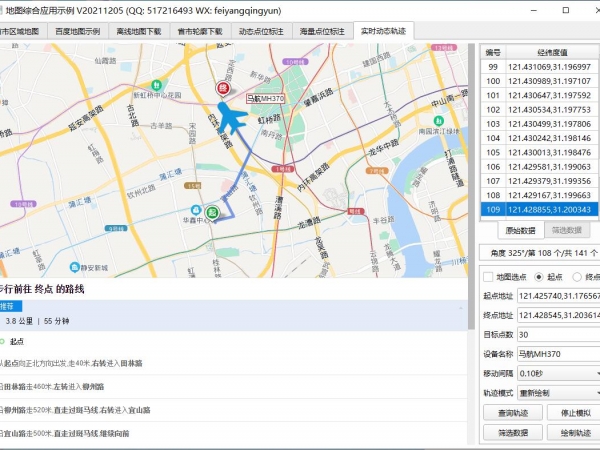The width and height of the screenshot is (600, 450).
Task: Click the 设备名称 input field
Action: 558,353
